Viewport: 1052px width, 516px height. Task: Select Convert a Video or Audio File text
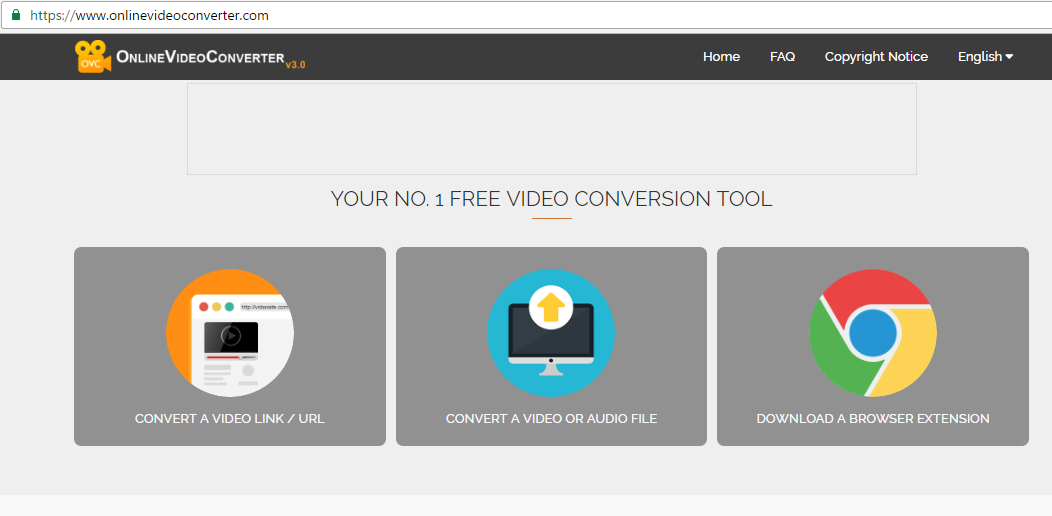click(x=551, y=419)
